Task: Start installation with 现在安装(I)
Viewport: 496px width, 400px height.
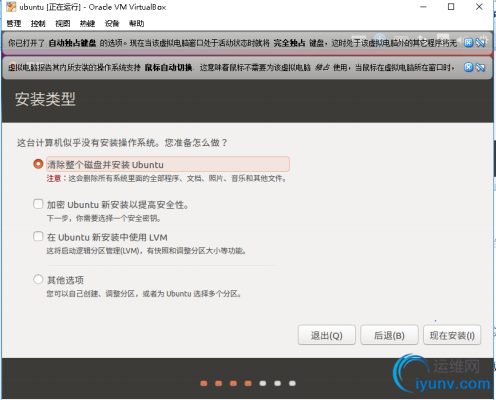Action: click(x=452, y=335)
